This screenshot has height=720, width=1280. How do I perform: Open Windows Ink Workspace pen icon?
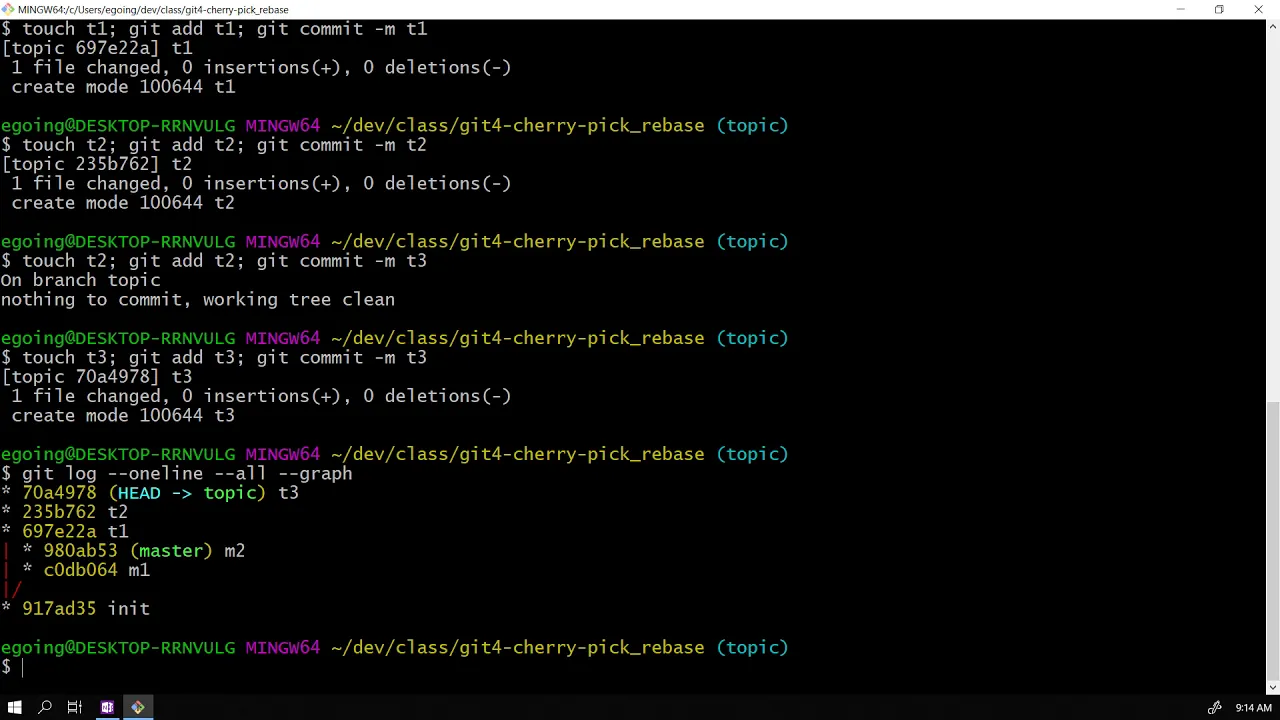point(1215,708)
